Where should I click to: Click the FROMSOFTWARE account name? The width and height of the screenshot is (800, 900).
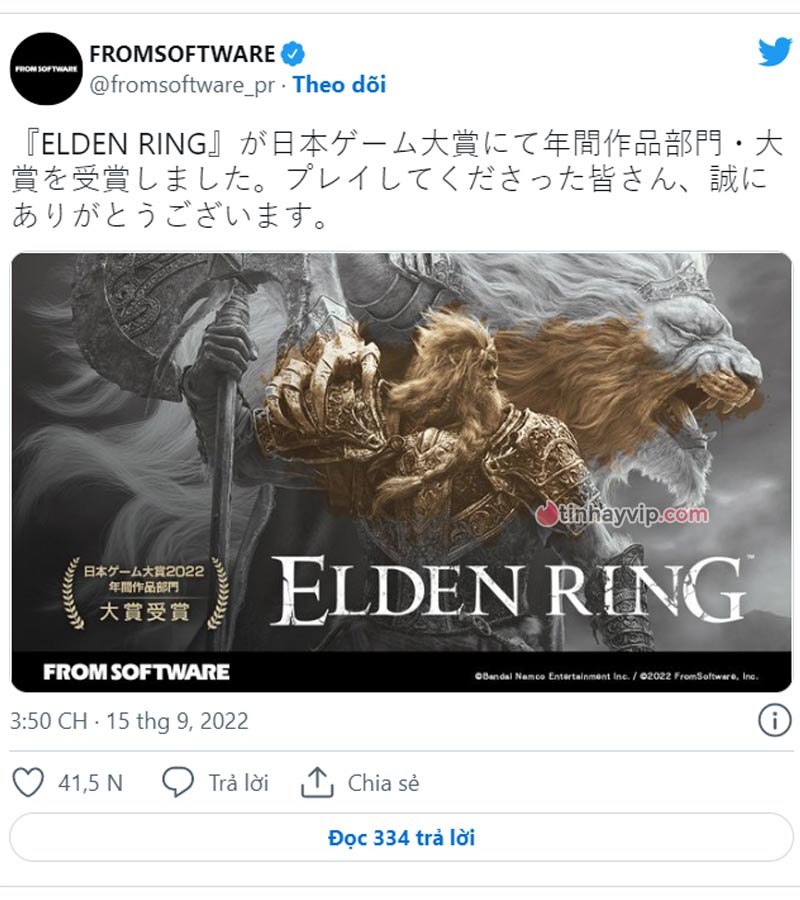pos(182,54)
